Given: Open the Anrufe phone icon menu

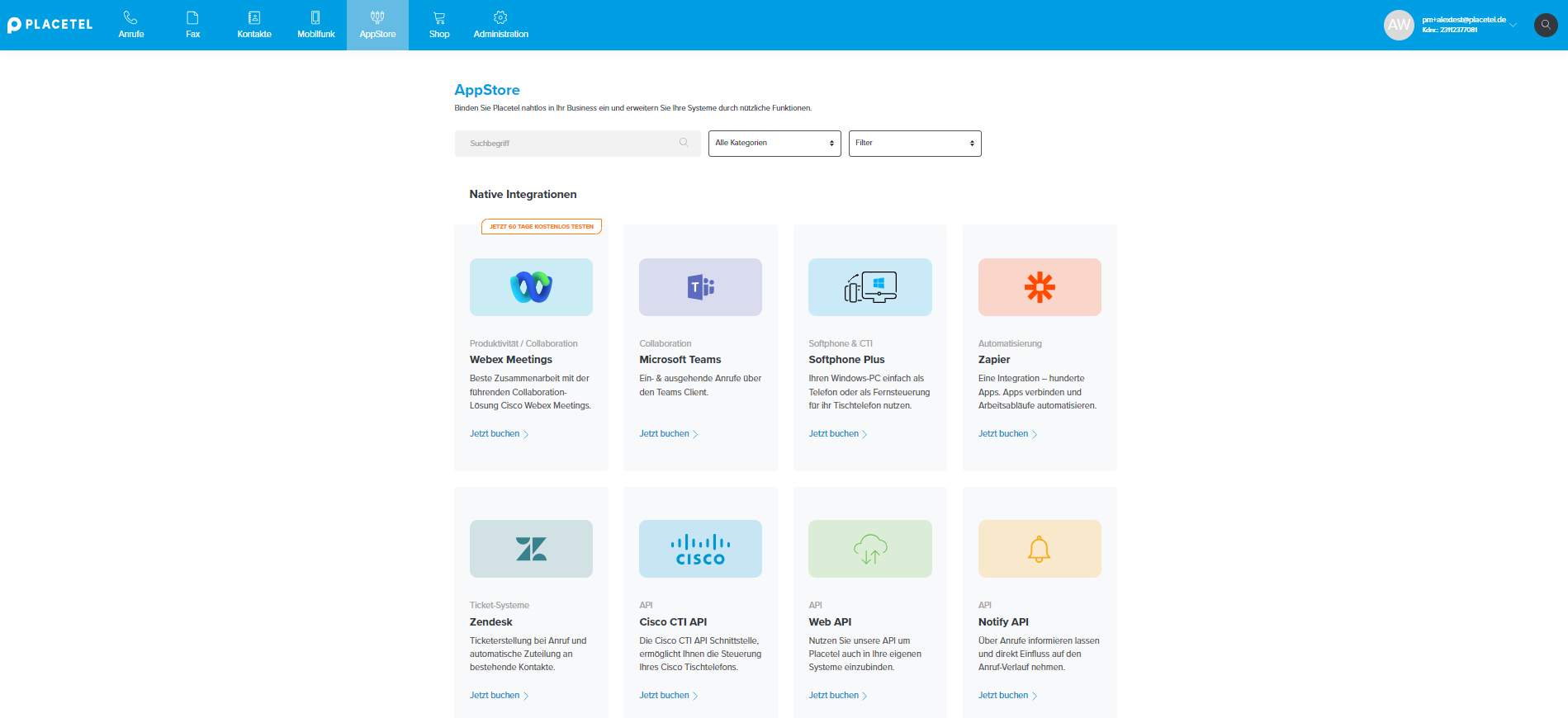Looking at the screenshot, I should (131, 25).
